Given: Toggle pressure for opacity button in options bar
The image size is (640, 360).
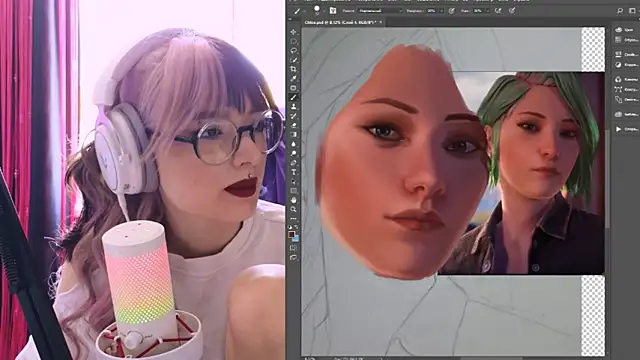Looking at the screenshot, I should pyautogui.click(x=451, y=11).
